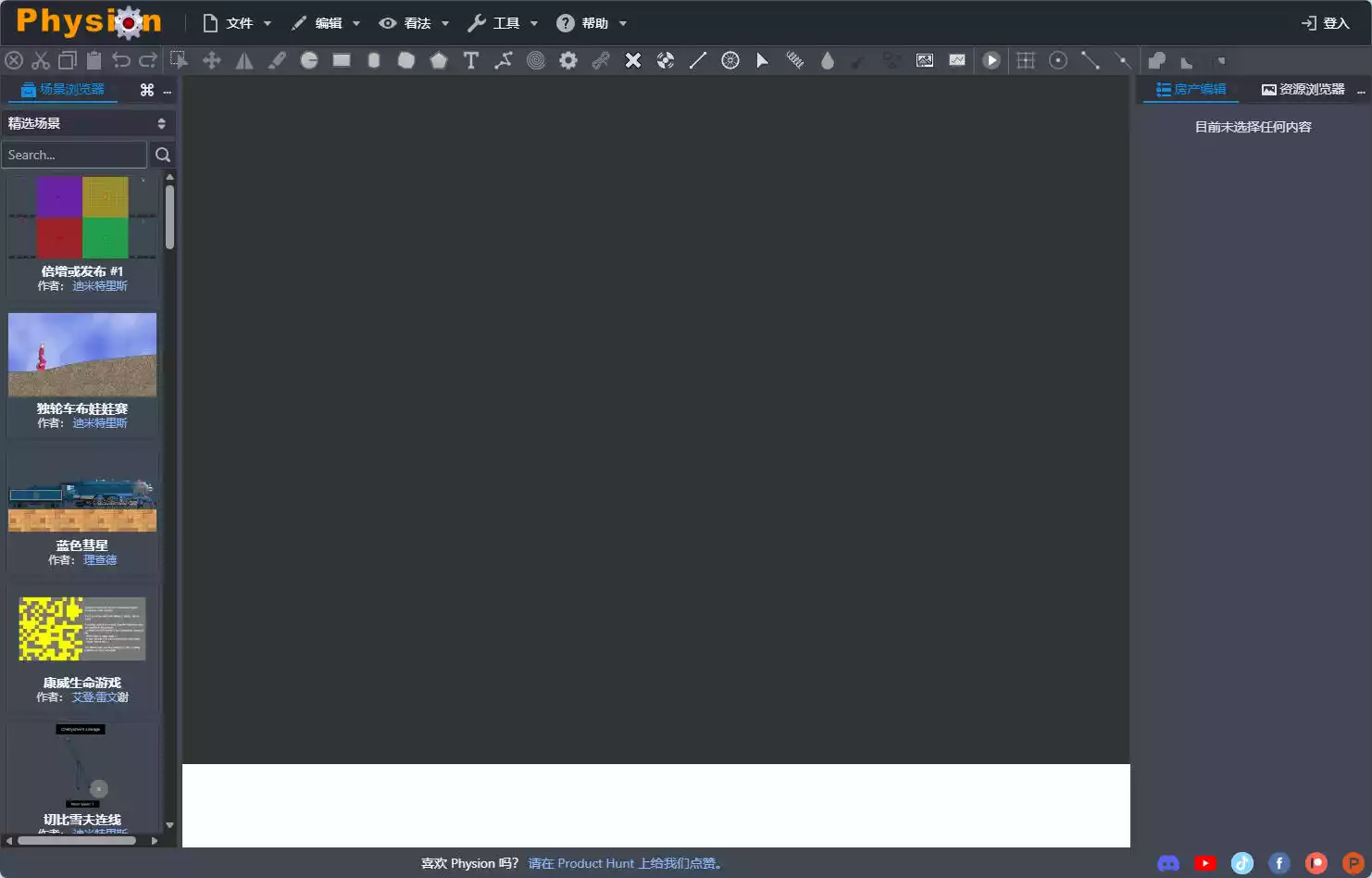1372x878 pixels.
Task: Expand the 精选场景 dropdown
Action: pos(88,123)
